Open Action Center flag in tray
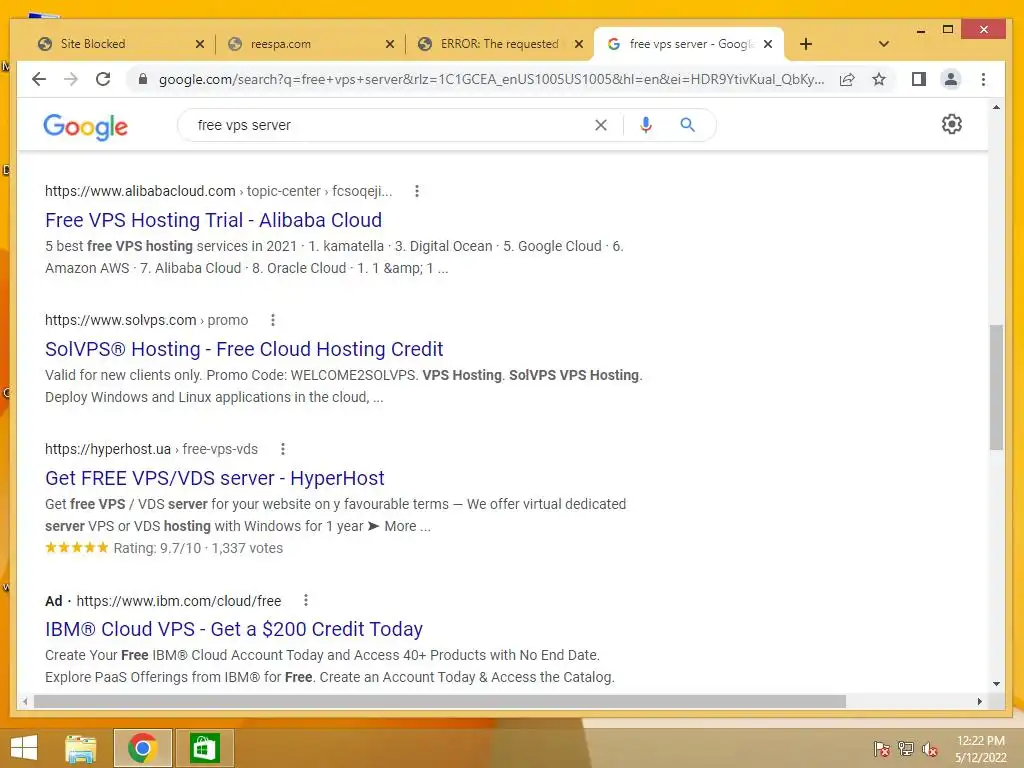This screenshot has height=768, width=1024. [x=882, y=749]
